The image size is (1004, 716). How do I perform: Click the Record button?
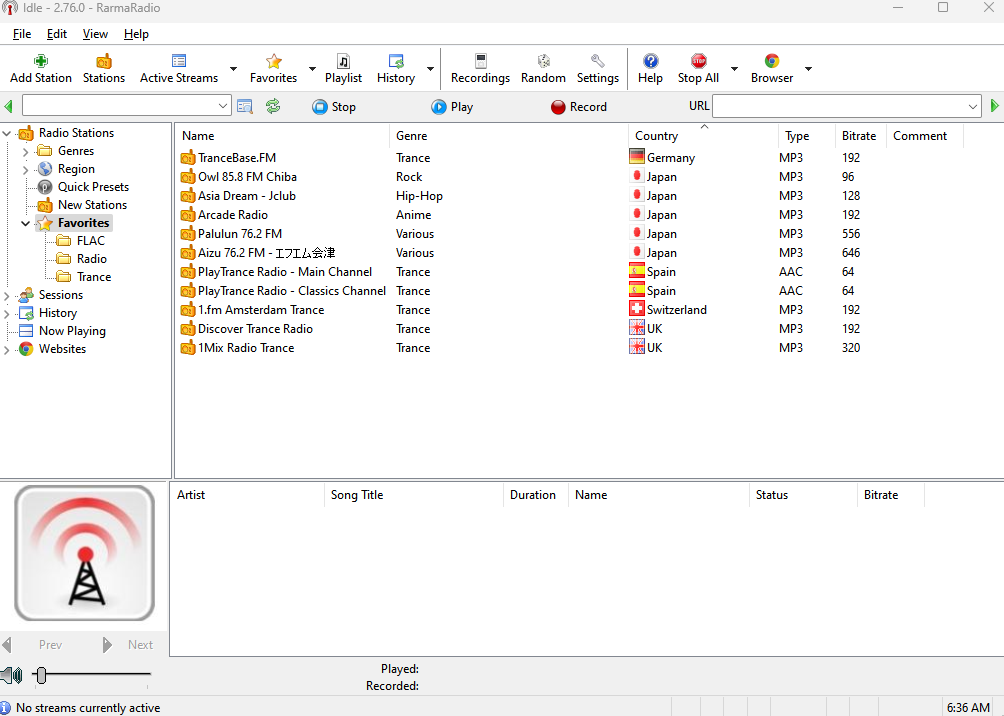[579, 107]
